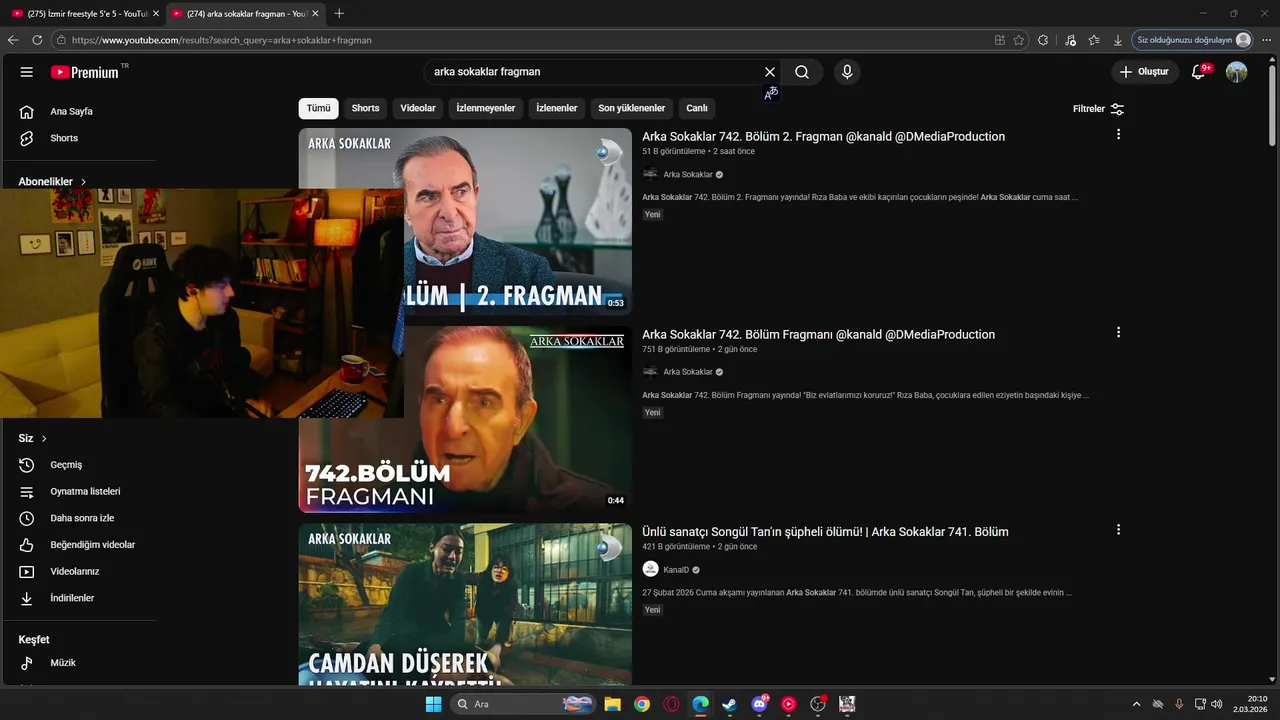Select the Son yüklenenler filter chip

pos(632,108)
